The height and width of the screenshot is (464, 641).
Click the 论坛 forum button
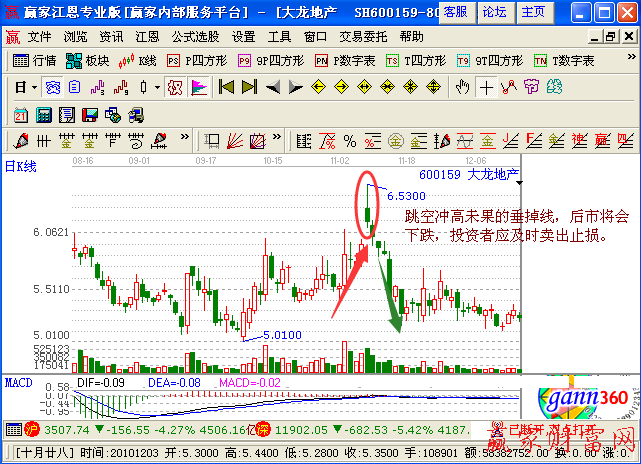(496, 13)
